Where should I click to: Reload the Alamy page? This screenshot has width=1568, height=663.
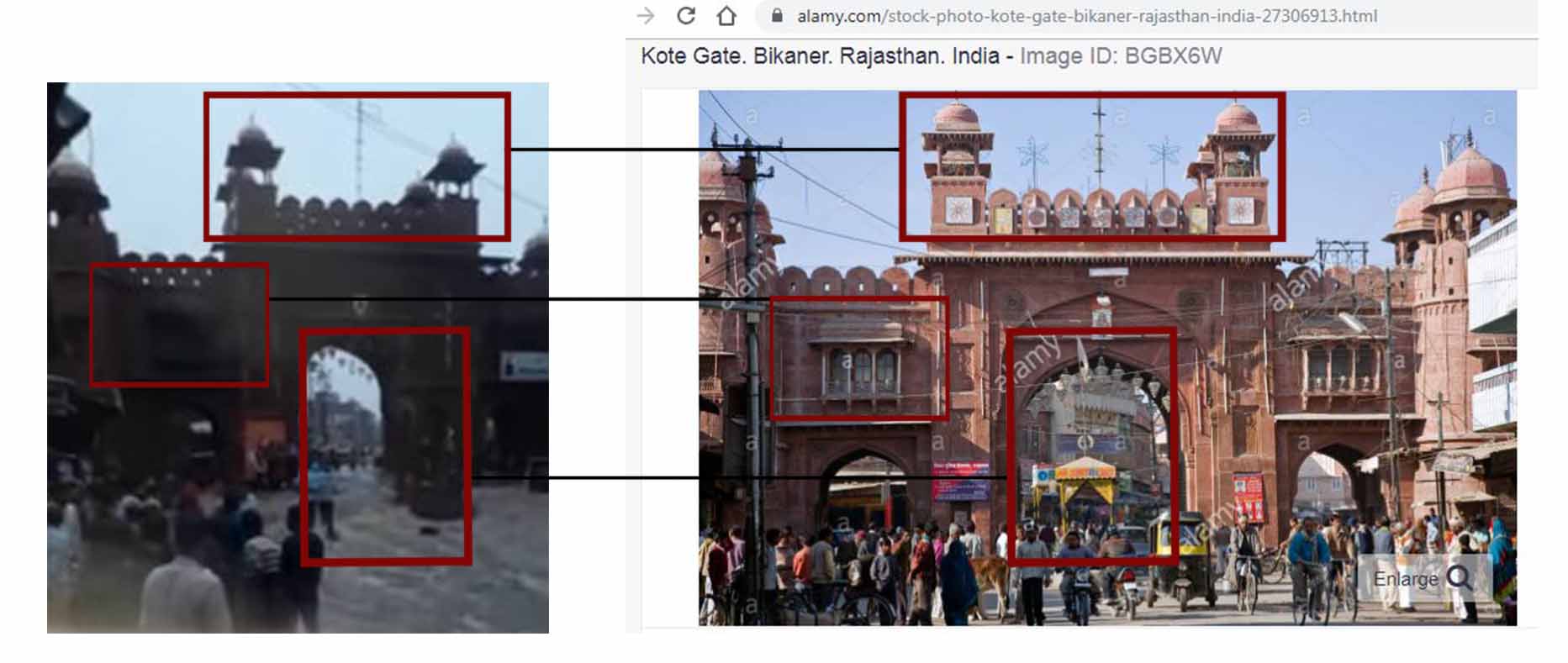click(x=686, y=16)
